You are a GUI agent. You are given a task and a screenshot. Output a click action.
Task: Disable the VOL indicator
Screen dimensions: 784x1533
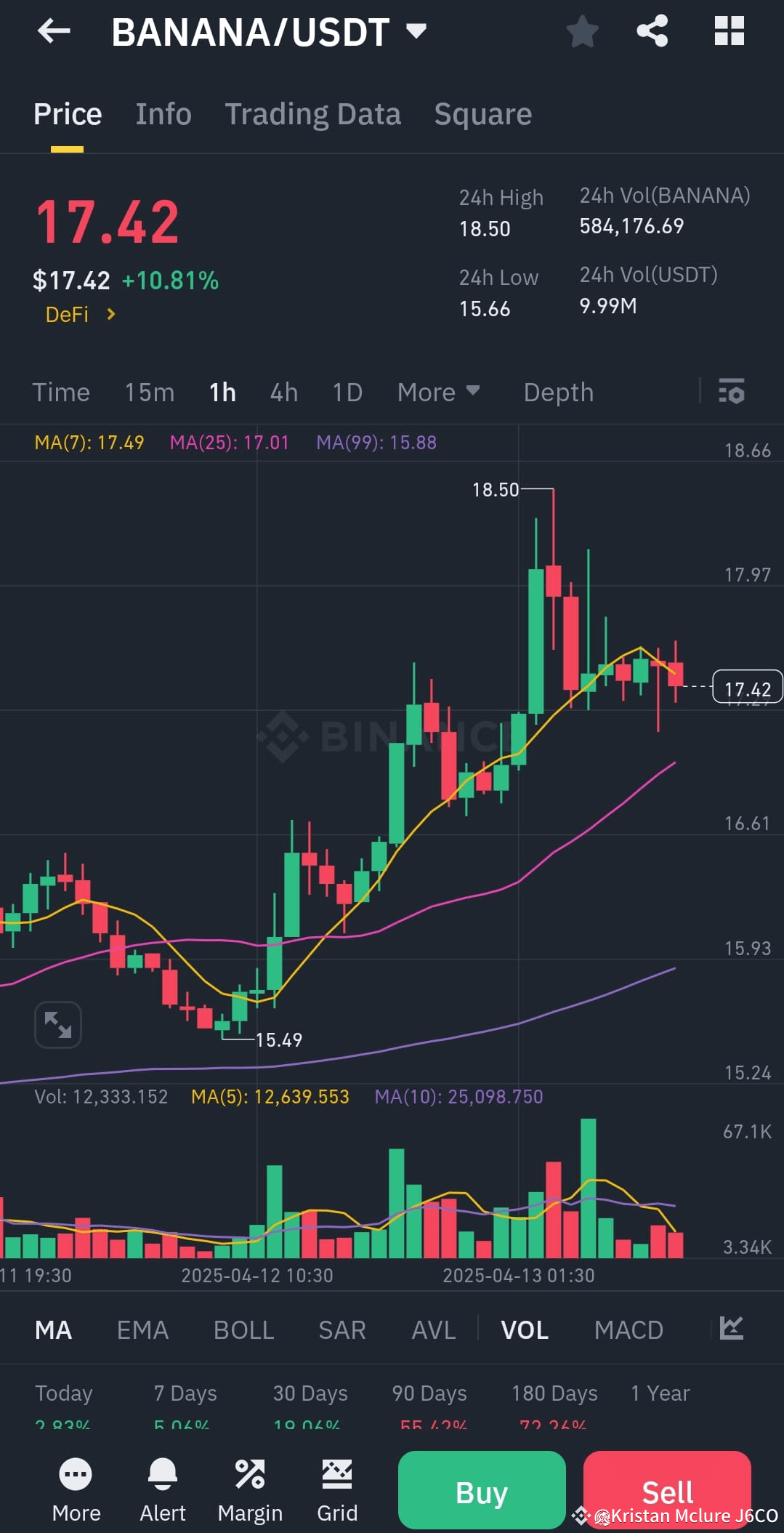coord(525,1329)
